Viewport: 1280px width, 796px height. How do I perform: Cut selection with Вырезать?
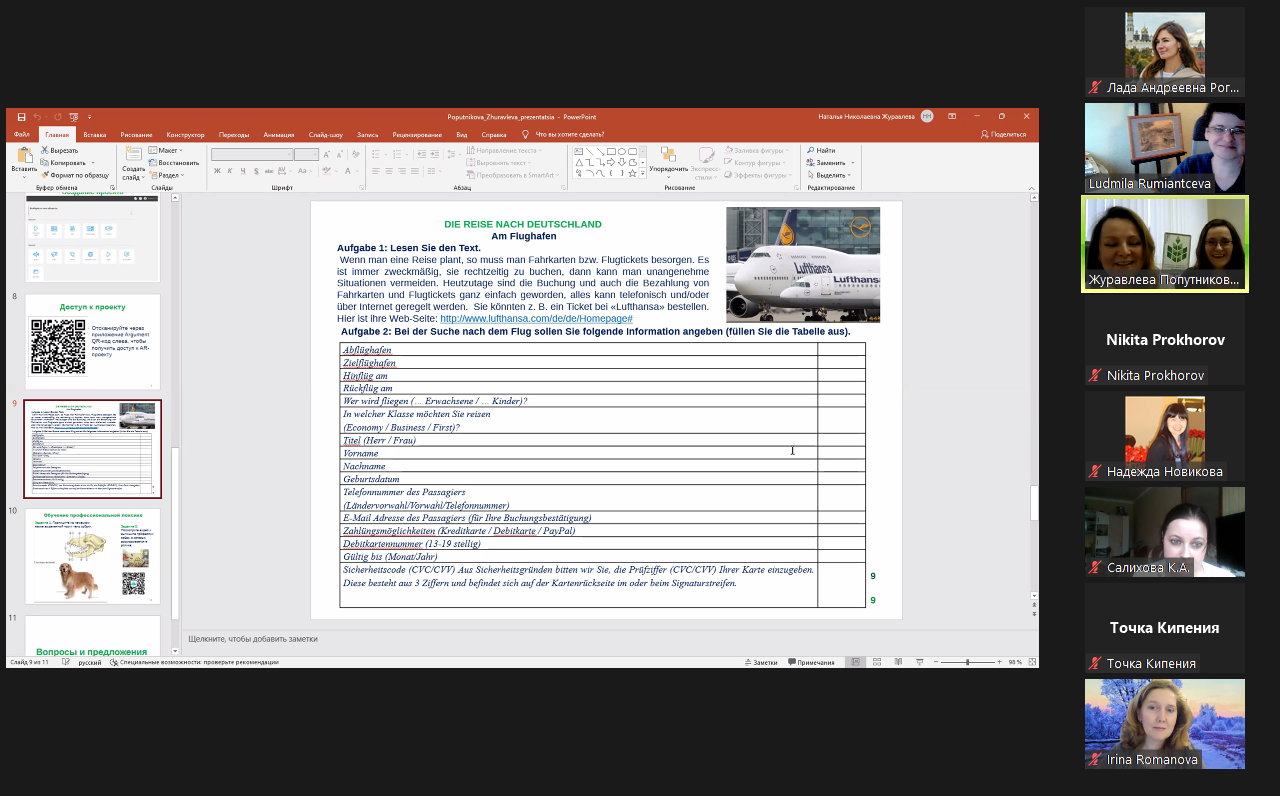[60, 150]
